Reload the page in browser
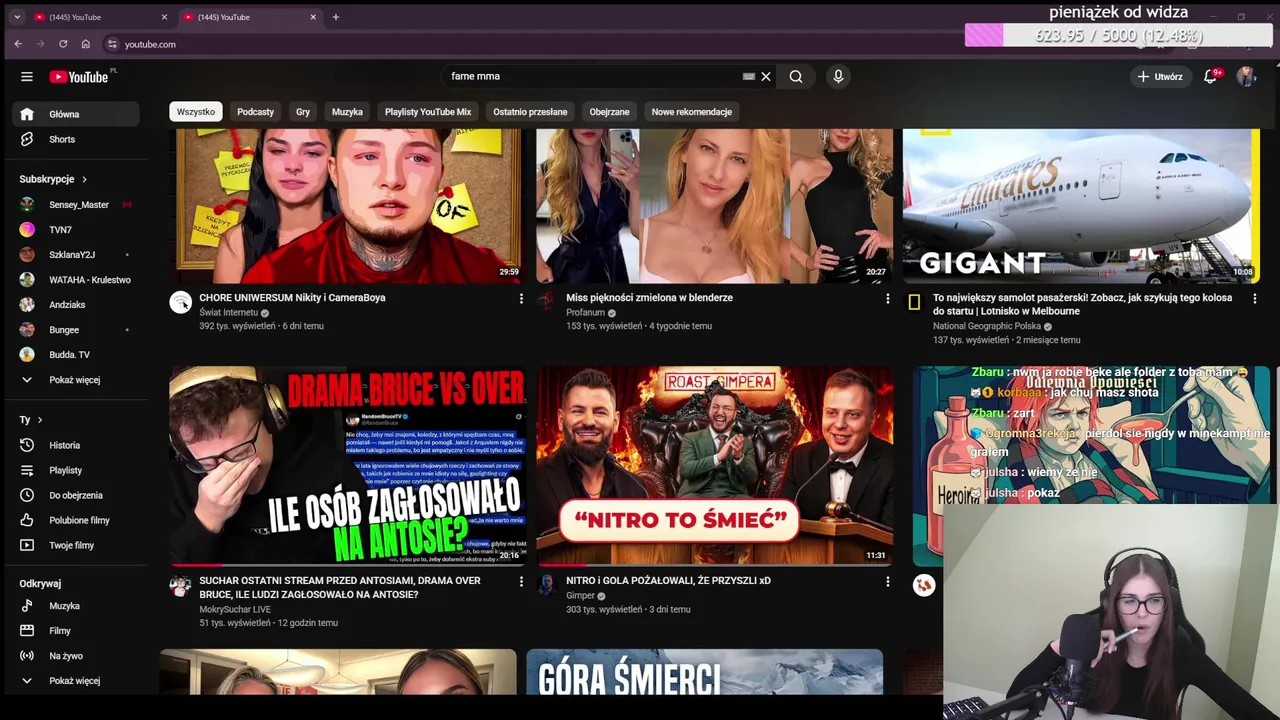 pos(63,44)
